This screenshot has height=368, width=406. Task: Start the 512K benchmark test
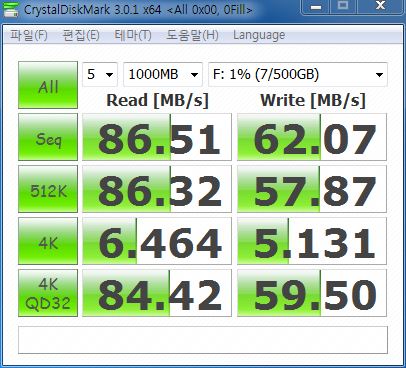[48, 189]
